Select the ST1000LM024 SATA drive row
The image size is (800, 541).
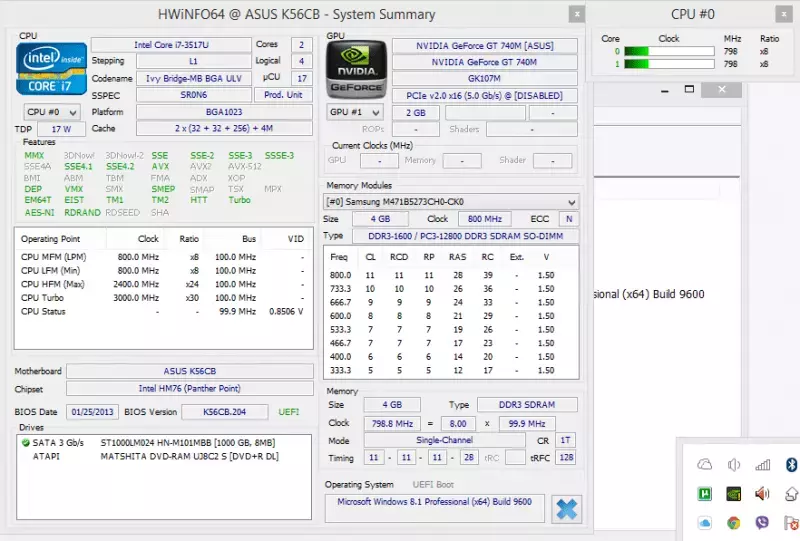click(163, 442)
